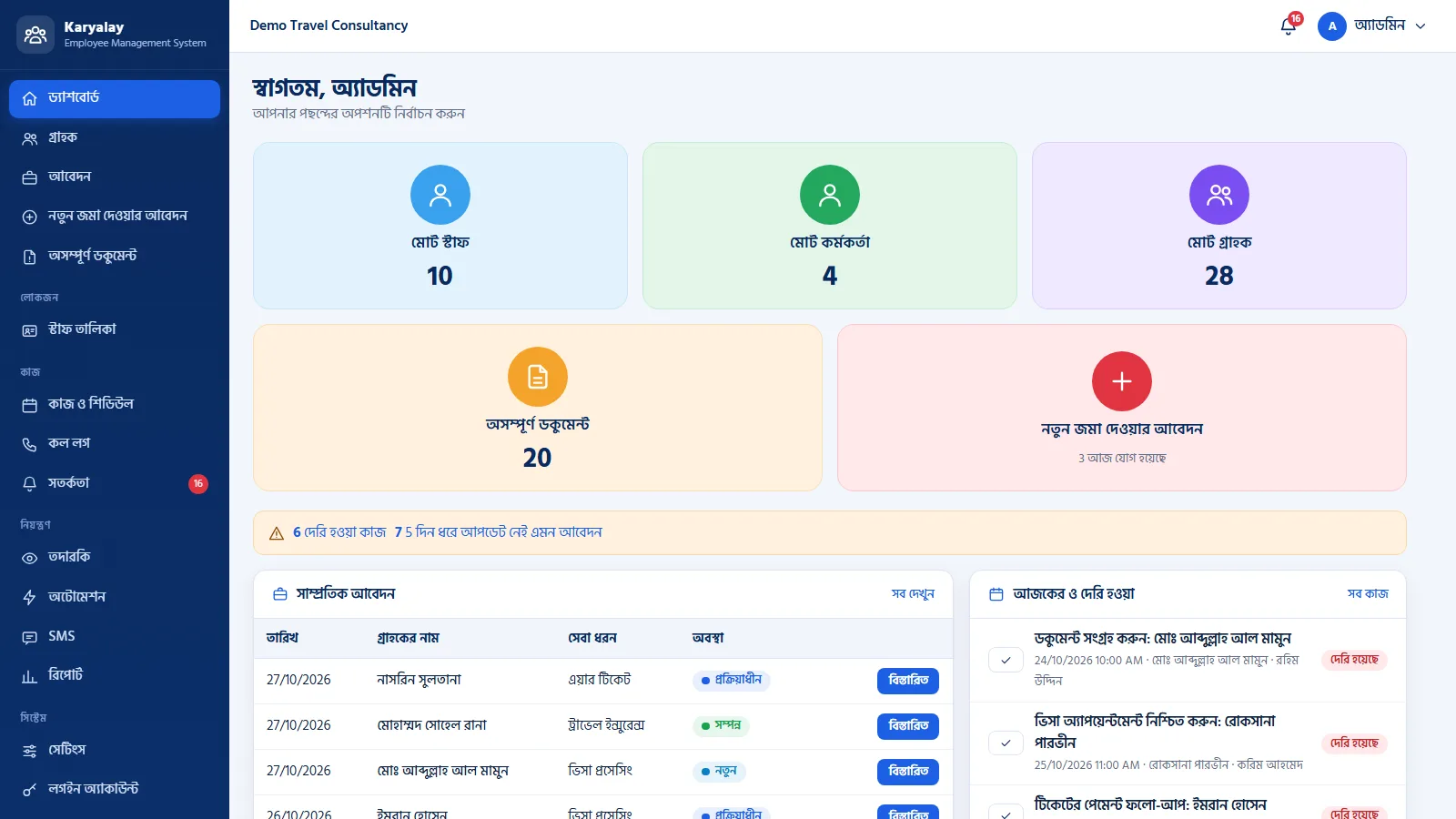Open SMS in the sidebar
This screenshot has height=819, width=1456.
click(115, 637)
